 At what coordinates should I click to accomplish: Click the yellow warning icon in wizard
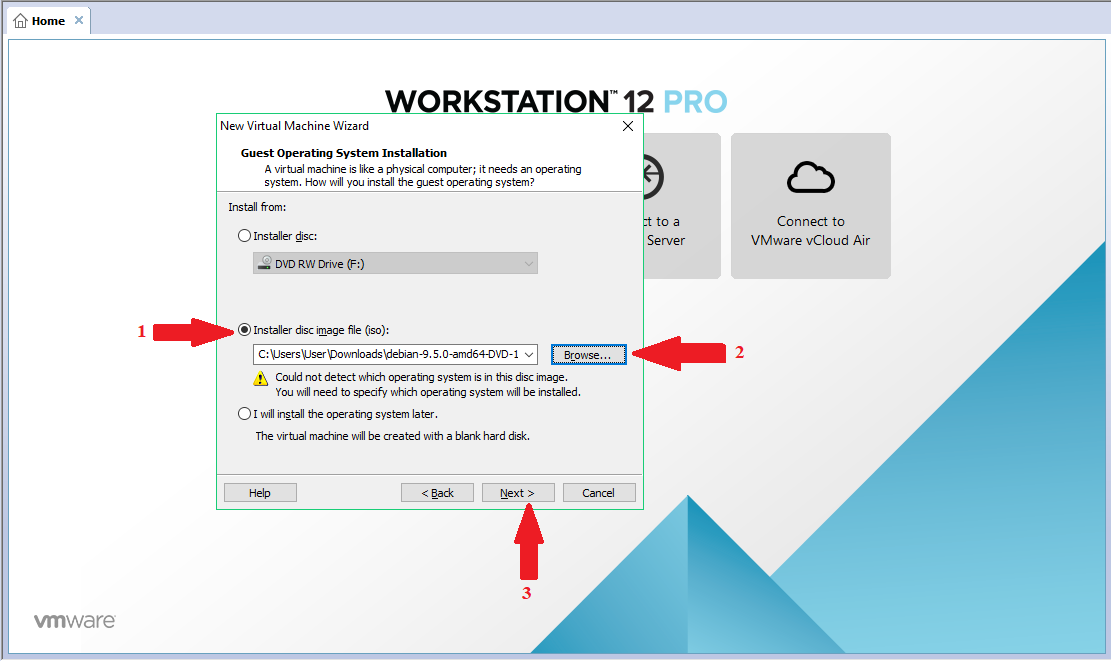(261, 379)
